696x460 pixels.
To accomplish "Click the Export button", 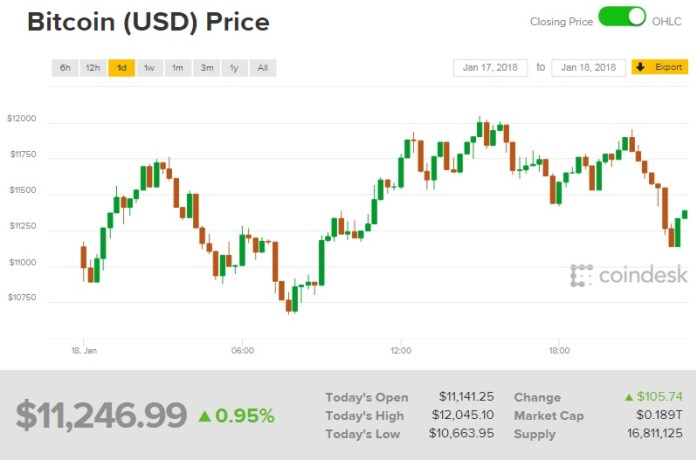I will tap(659, 68).
